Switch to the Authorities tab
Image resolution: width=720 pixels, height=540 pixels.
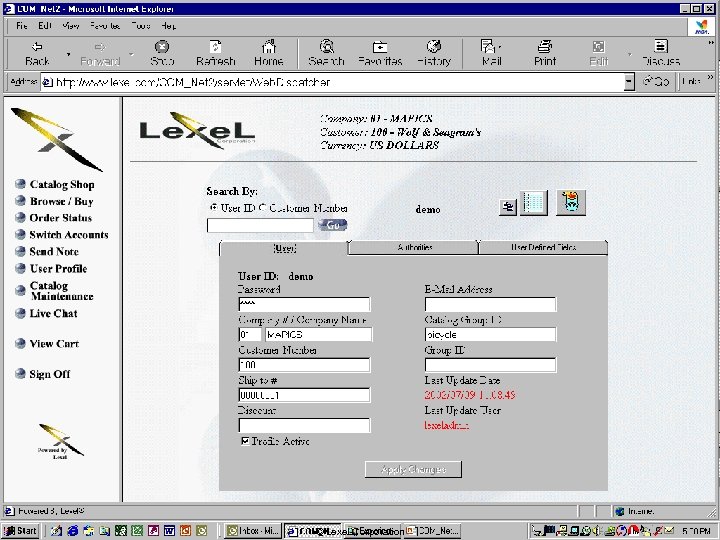pyautogui.click(x=414, y=248)
